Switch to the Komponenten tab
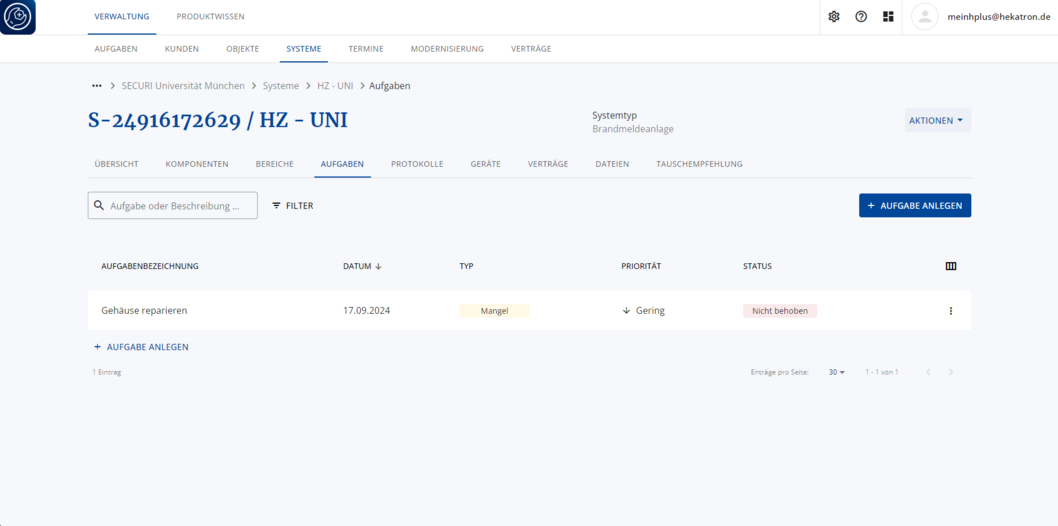 click(197, 164)
